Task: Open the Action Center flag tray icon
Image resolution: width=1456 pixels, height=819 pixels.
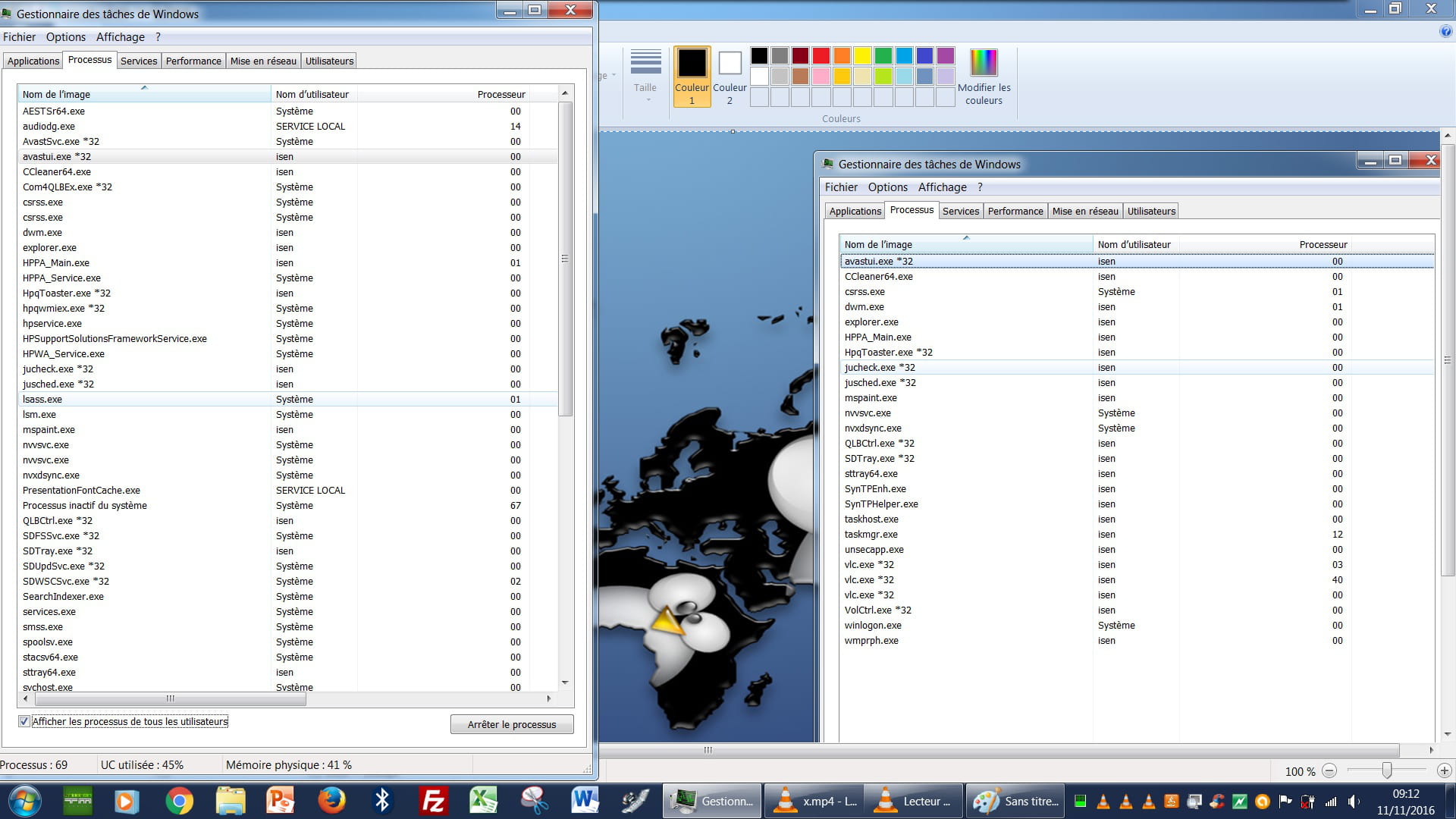Action: click(x=1285, y=802)
